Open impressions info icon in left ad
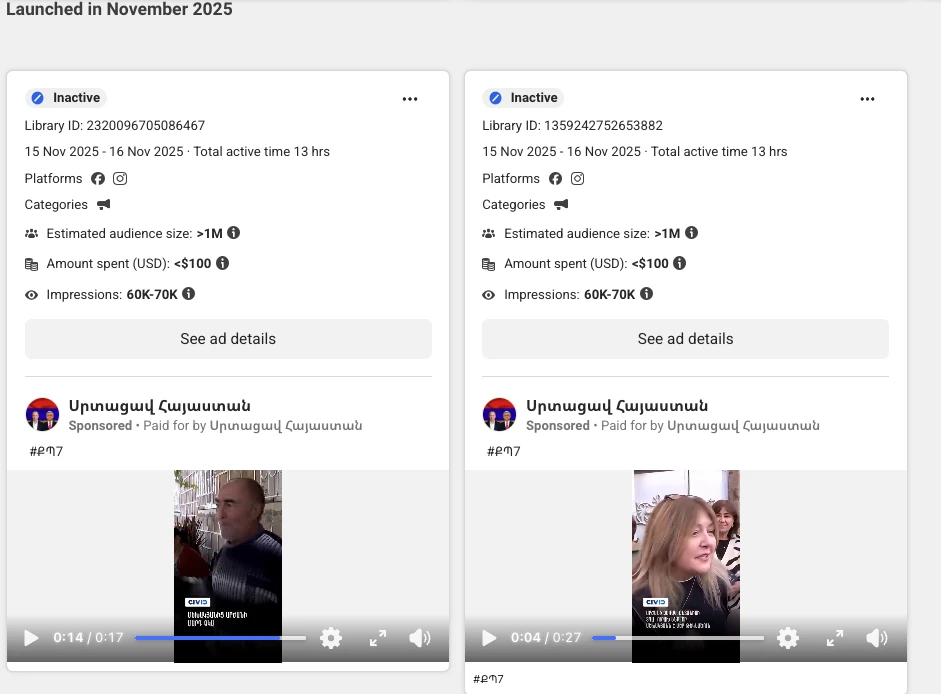The width and height of the screenshot is (941, 694). (188, 294)
